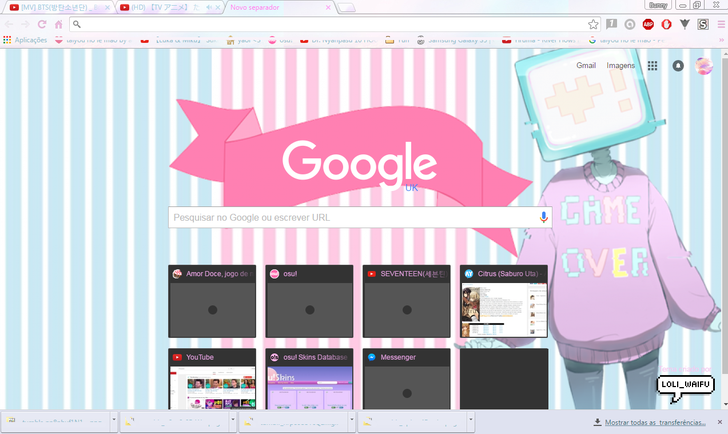Screen dimensions: 728x434
Task: Open the YouTube tile
Action: 212,379
